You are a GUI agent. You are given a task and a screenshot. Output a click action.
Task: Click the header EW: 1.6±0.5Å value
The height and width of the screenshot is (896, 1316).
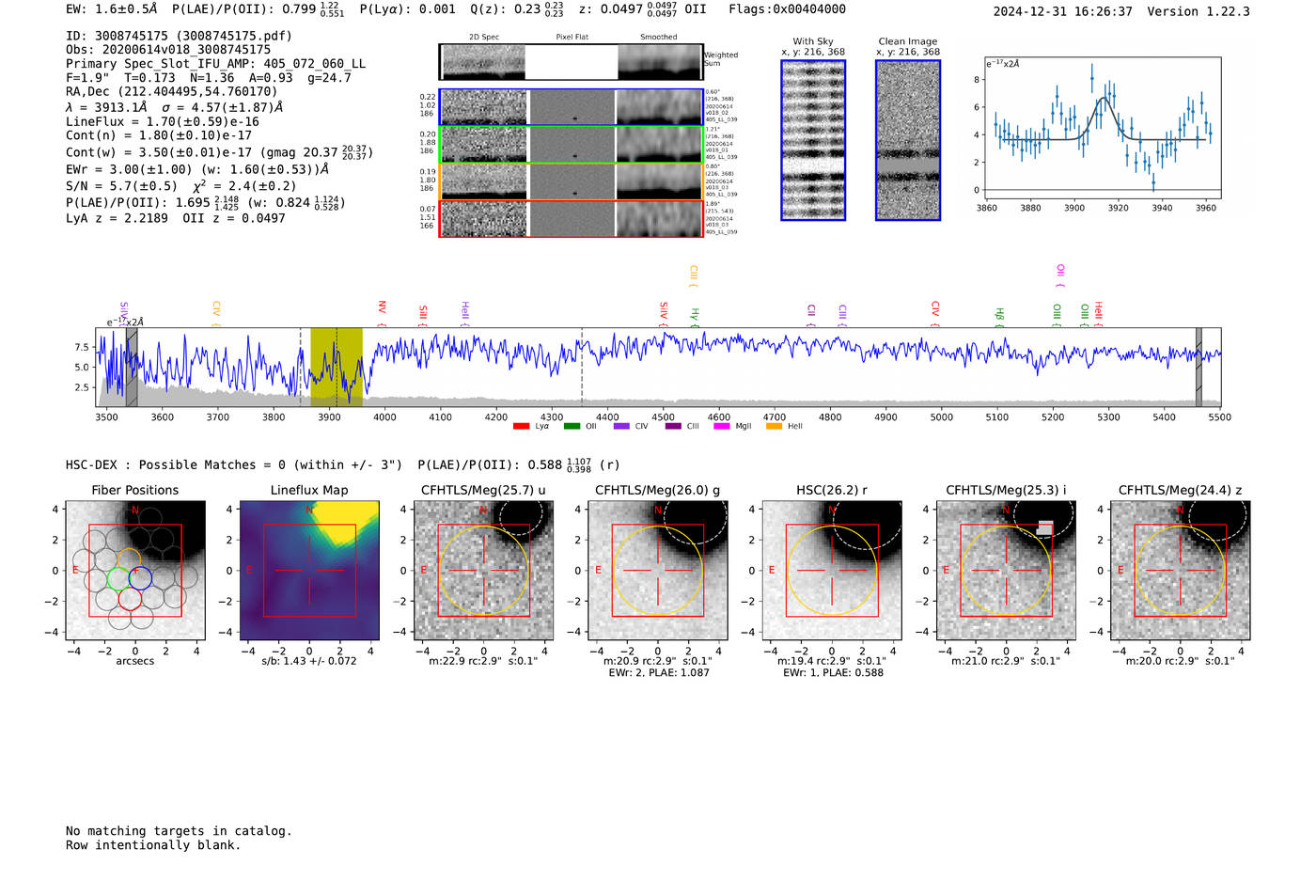pyautogui.click(x=111, y=9)
